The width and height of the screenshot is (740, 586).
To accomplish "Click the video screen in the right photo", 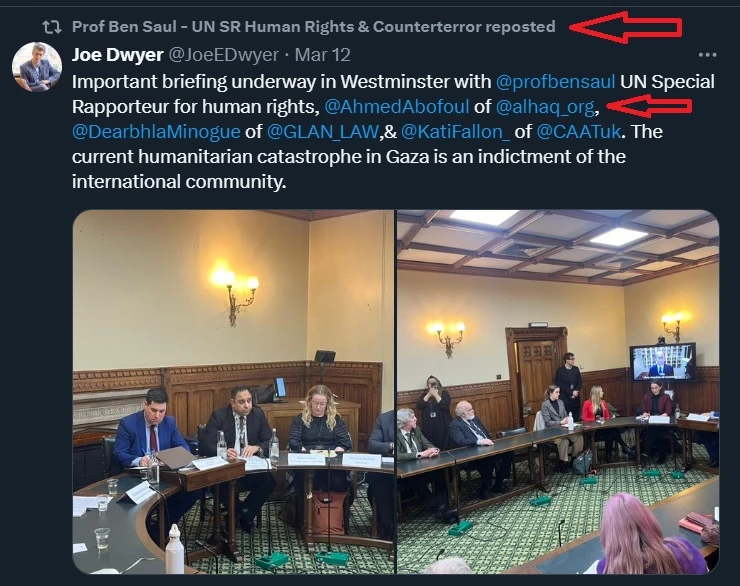I will 663,362.
